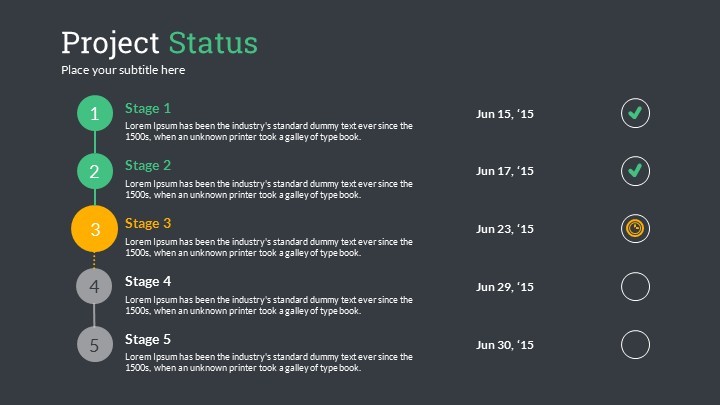Click the gray stage 4 number circle
Screen dimensions: 720x405
[95, 287]
